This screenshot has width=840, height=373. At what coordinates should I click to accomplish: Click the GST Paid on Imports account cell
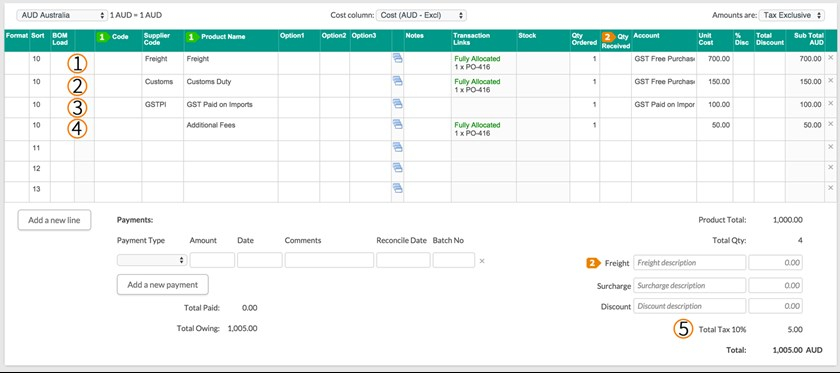(664, 108)
